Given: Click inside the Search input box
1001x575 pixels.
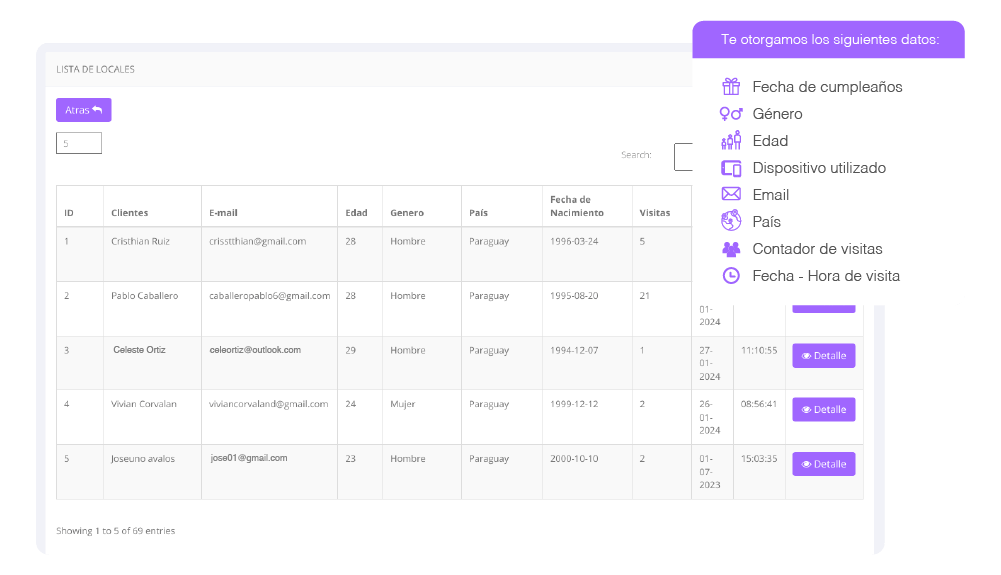Looking at the screenshot, I should pos(683,157).
